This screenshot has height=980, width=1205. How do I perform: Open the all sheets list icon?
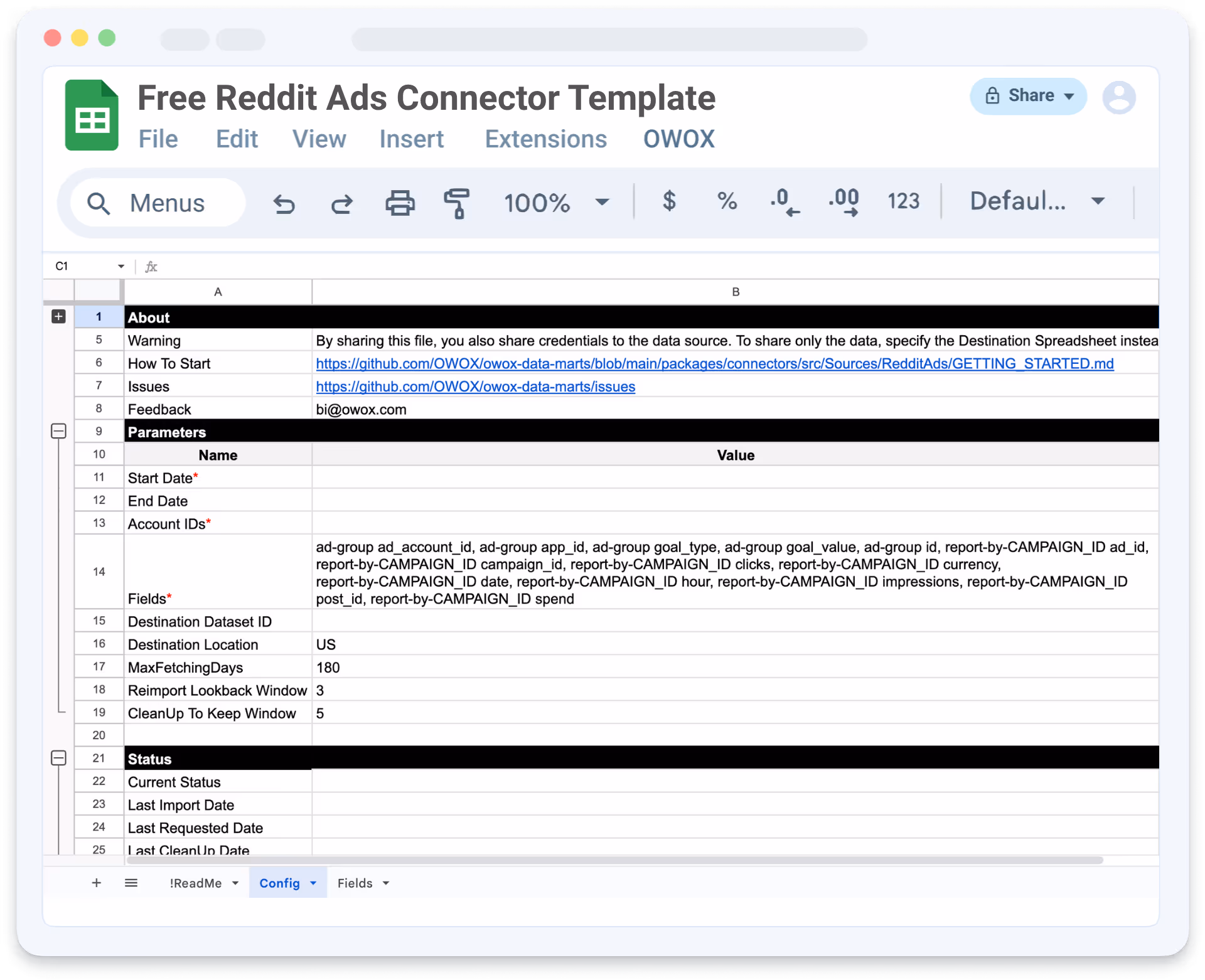click(131, 883)
